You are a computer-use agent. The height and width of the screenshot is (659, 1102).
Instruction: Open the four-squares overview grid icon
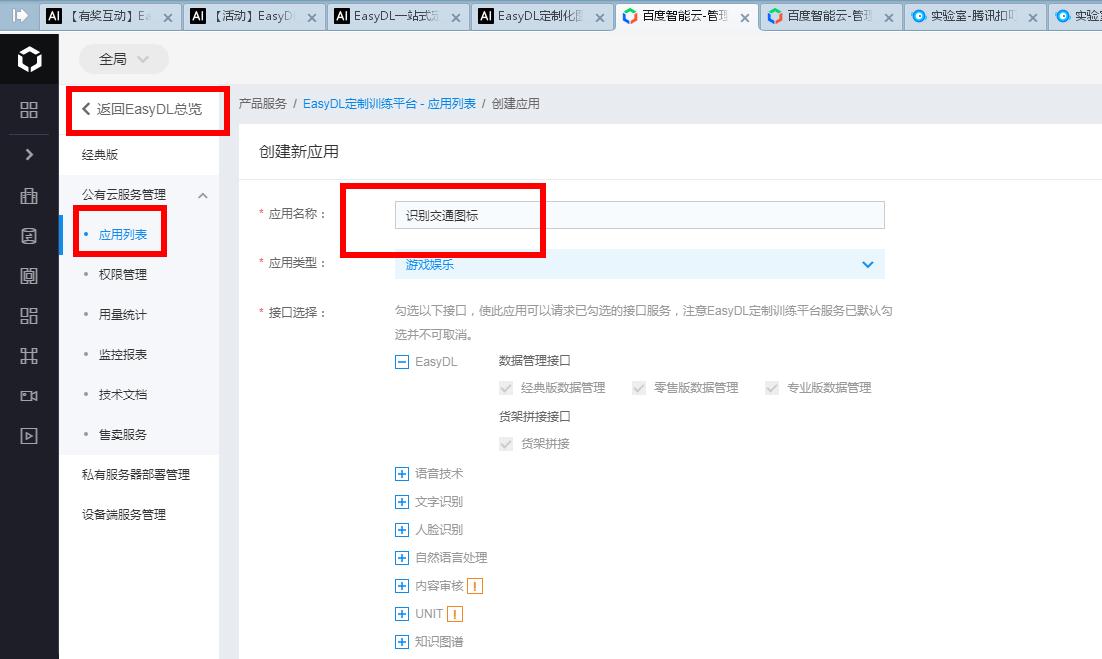[x=29, y=110]
